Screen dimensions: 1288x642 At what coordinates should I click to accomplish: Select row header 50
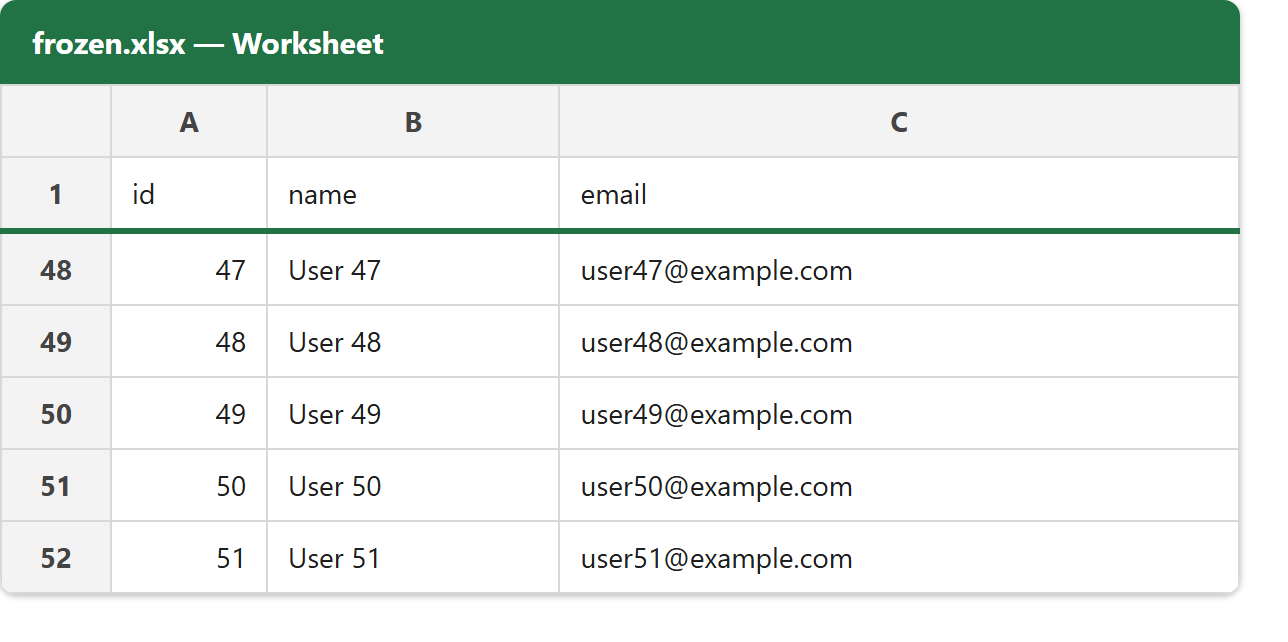(56, 413)
